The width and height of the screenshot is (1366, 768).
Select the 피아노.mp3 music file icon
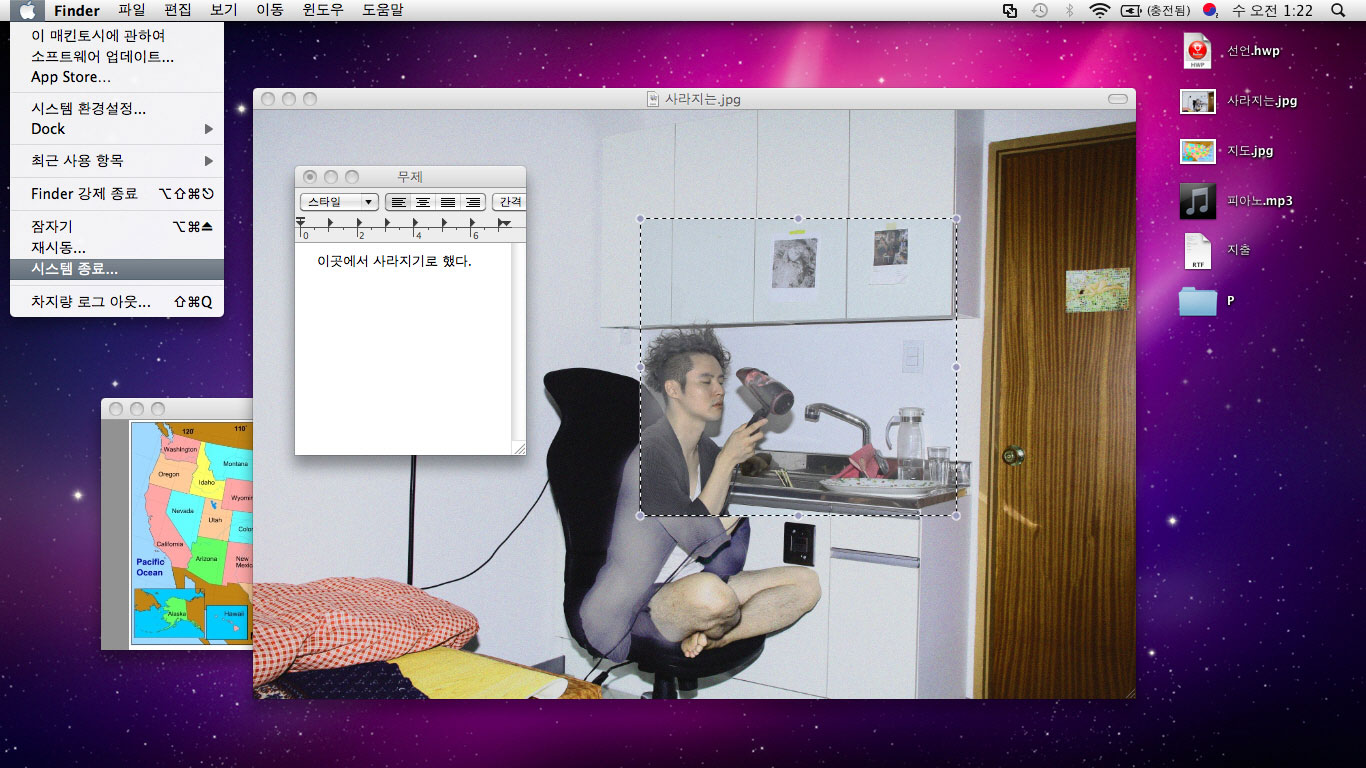click(1197, 201)
